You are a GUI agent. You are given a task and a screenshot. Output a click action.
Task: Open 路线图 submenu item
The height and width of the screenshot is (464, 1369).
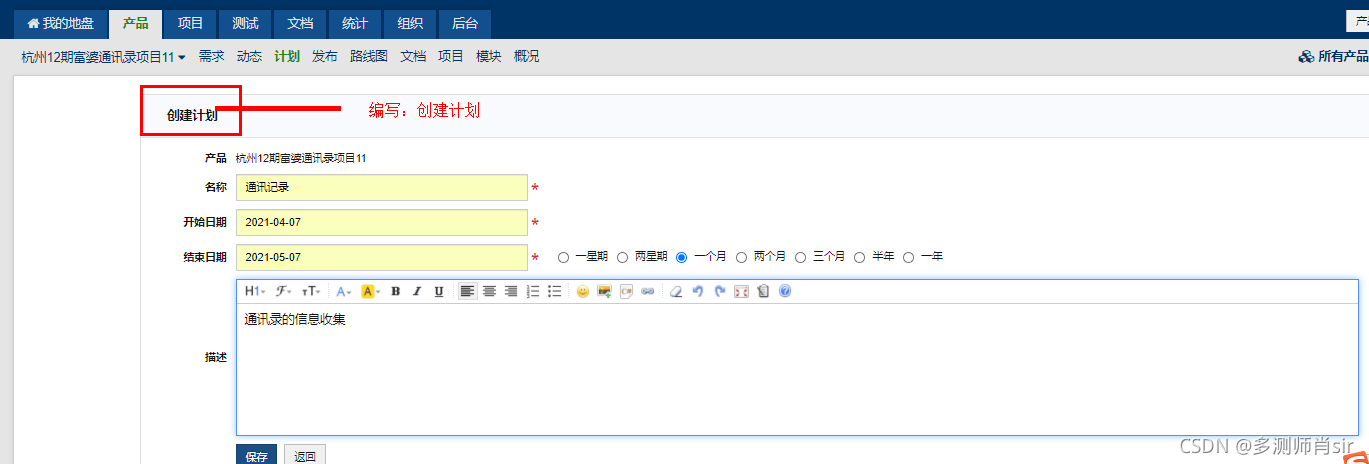(x=369, y=57)
